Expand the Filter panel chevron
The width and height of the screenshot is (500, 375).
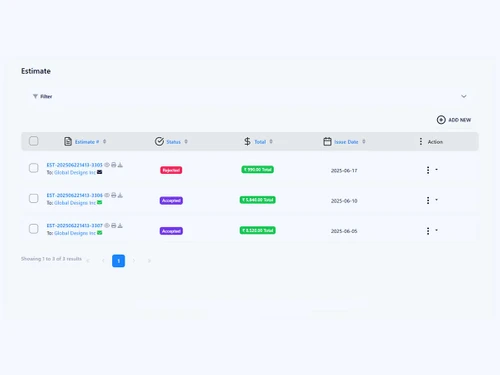[464, 96]
